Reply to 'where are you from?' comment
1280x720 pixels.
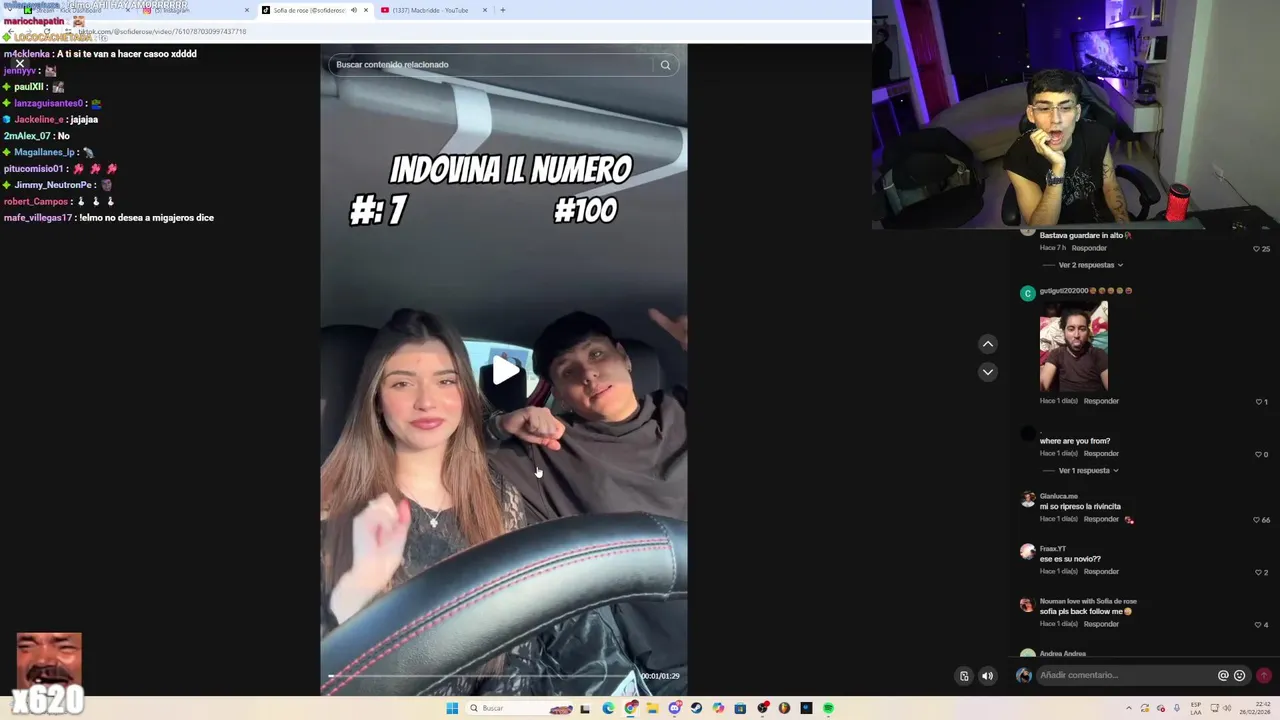click(x=1101, y=453)
